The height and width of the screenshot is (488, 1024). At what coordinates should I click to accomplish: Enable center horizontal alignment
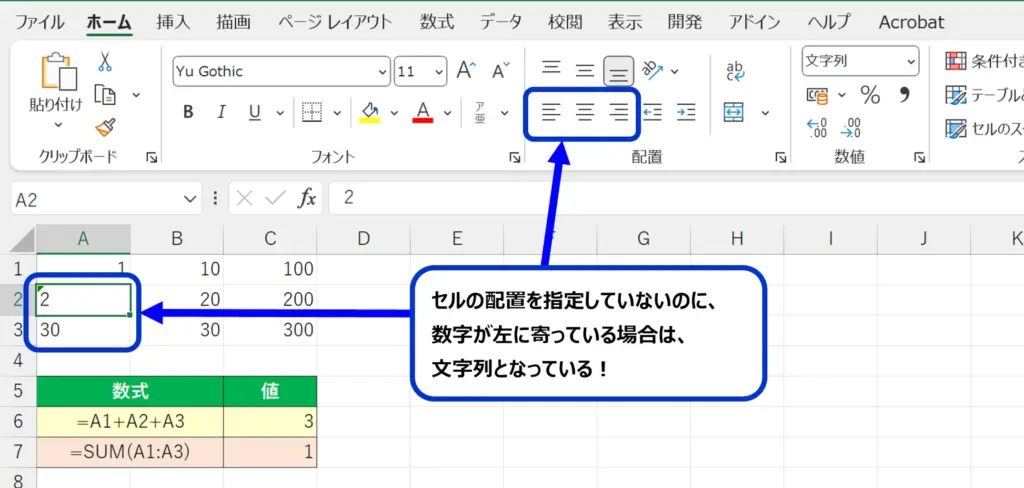pos(585,112)
